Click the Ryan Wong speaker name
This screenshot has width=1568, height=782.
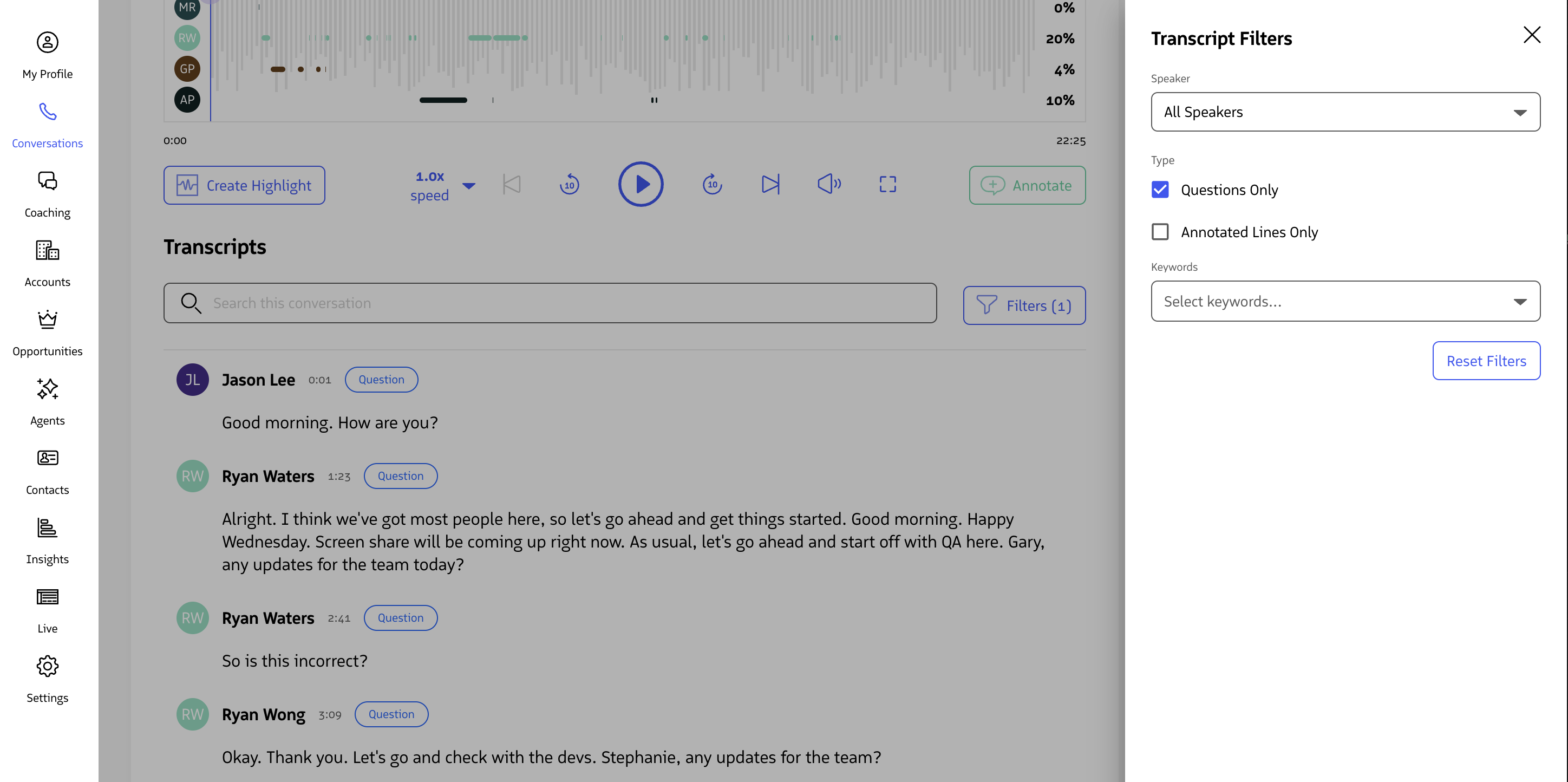264,714
